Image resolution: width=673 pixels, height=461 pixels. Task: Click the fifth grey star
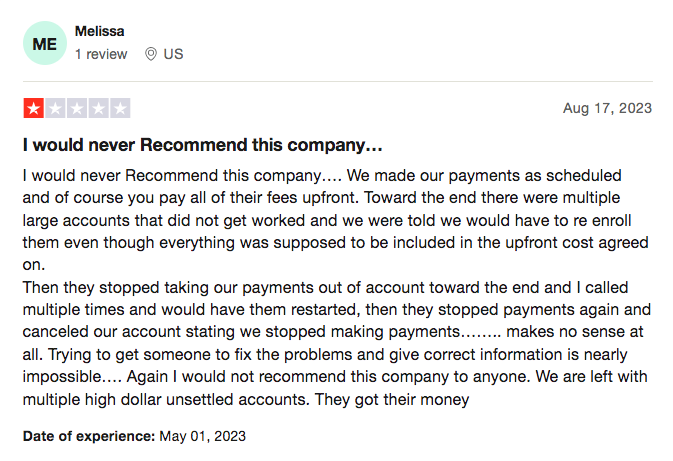120,108
